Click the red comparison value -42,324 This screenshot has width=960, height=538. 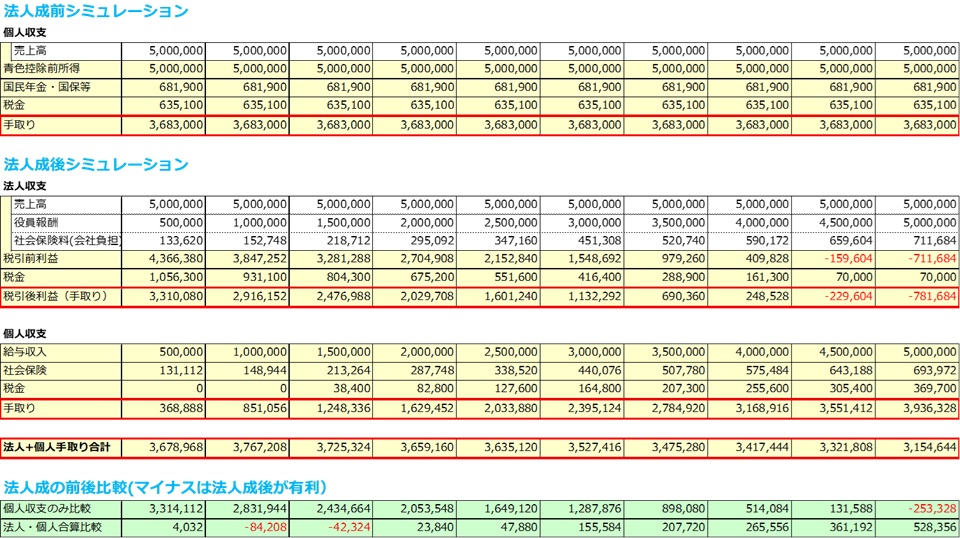(331, 527)
